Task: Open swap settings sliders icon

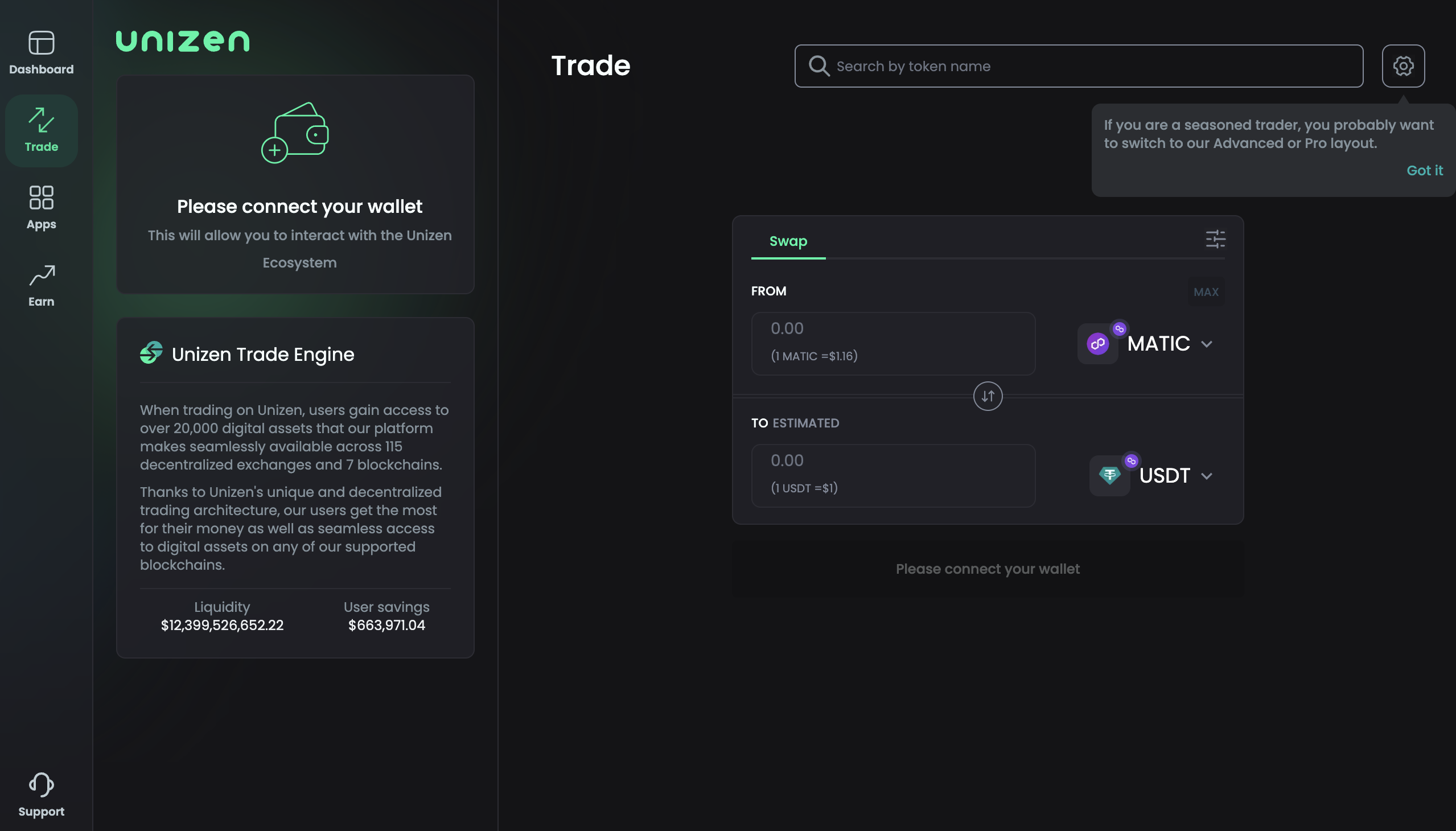Action: tap(1215, 239)
